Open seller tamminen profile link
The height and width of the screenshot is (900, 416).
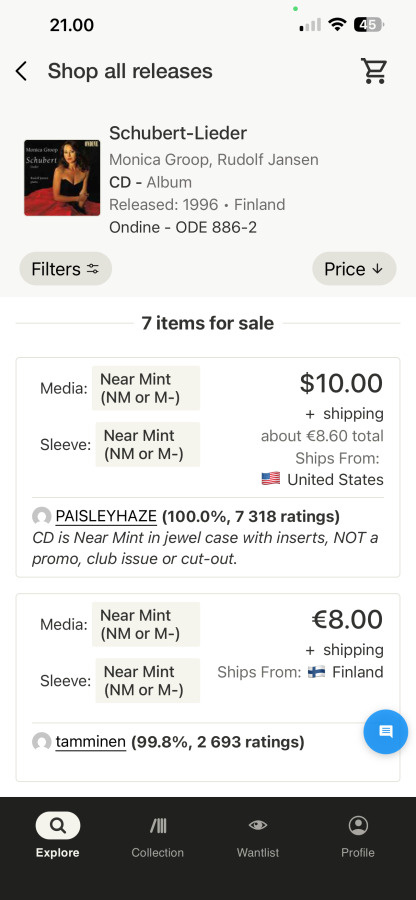coord(91,742)
